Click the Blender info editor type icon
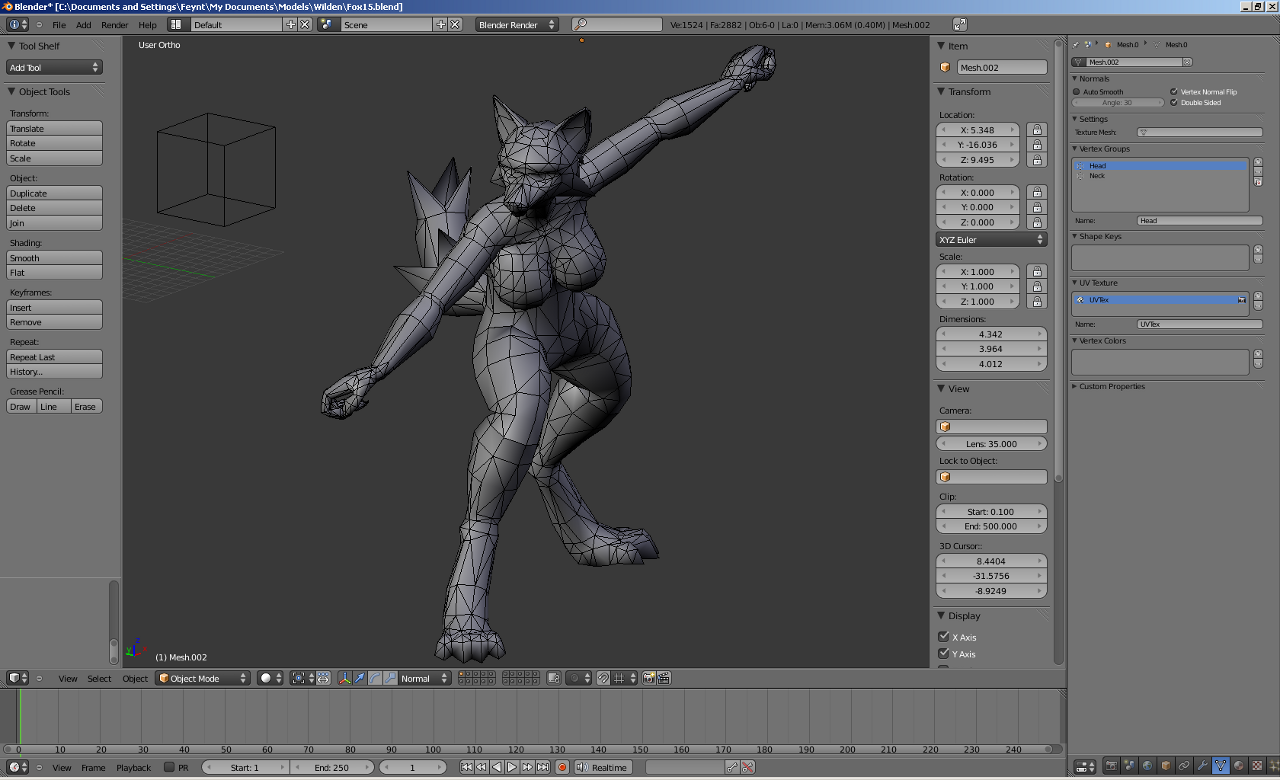The image size is (1280, 780). click(x=18, y=24)
